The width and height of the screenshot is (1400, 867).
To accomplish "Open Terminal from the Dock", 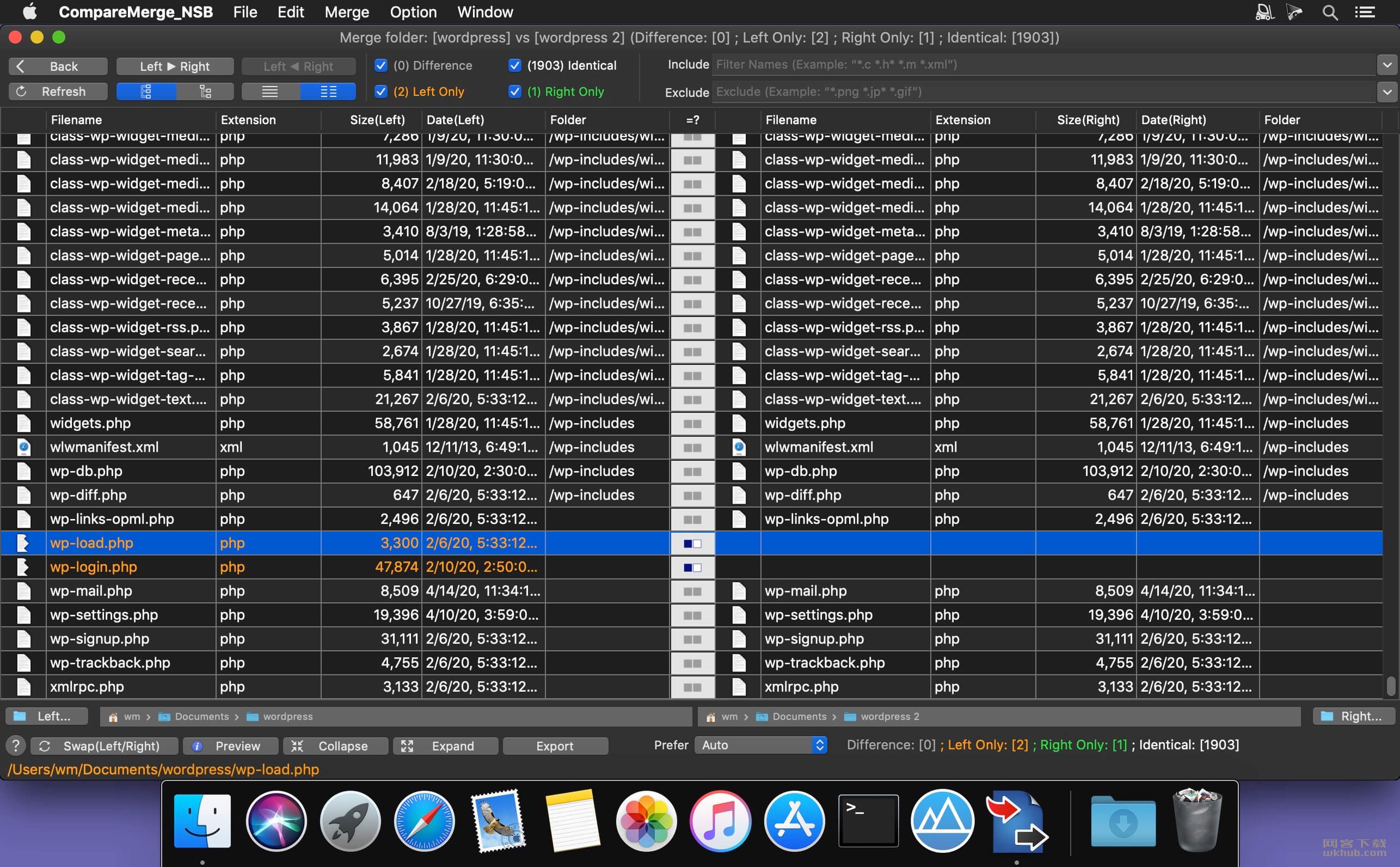I will pos(868,821).
